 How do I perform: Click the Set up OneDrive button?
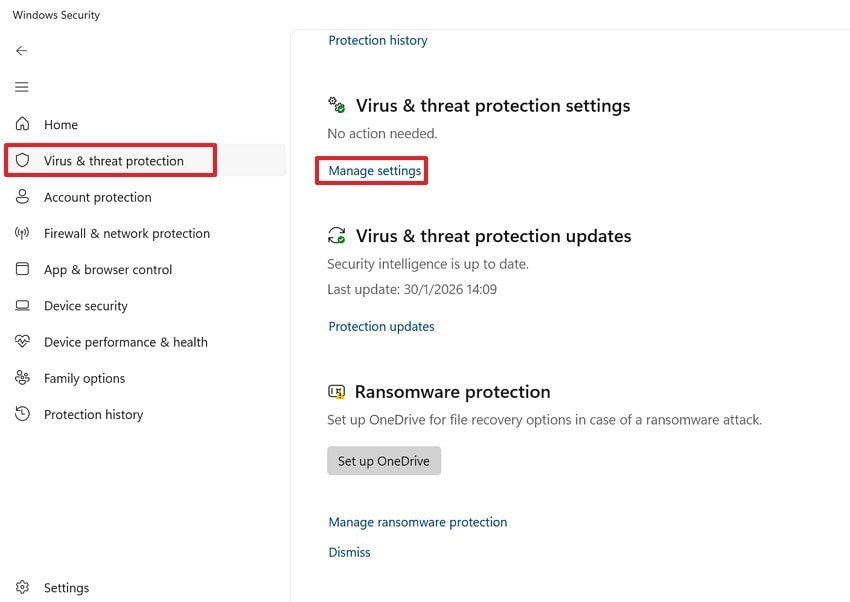click(x=383, y=461)
